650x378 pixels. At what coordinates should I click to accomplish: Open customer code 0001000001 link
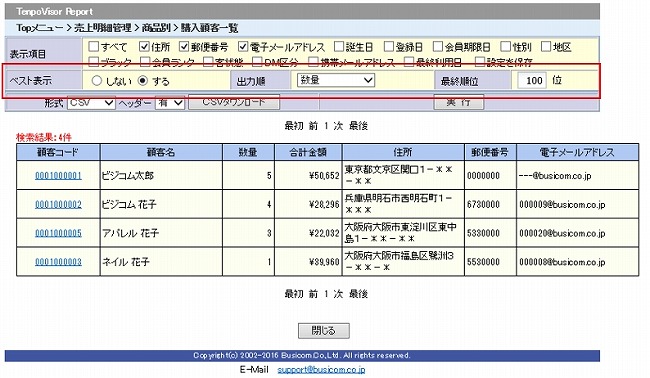click(x=58, y=176)
